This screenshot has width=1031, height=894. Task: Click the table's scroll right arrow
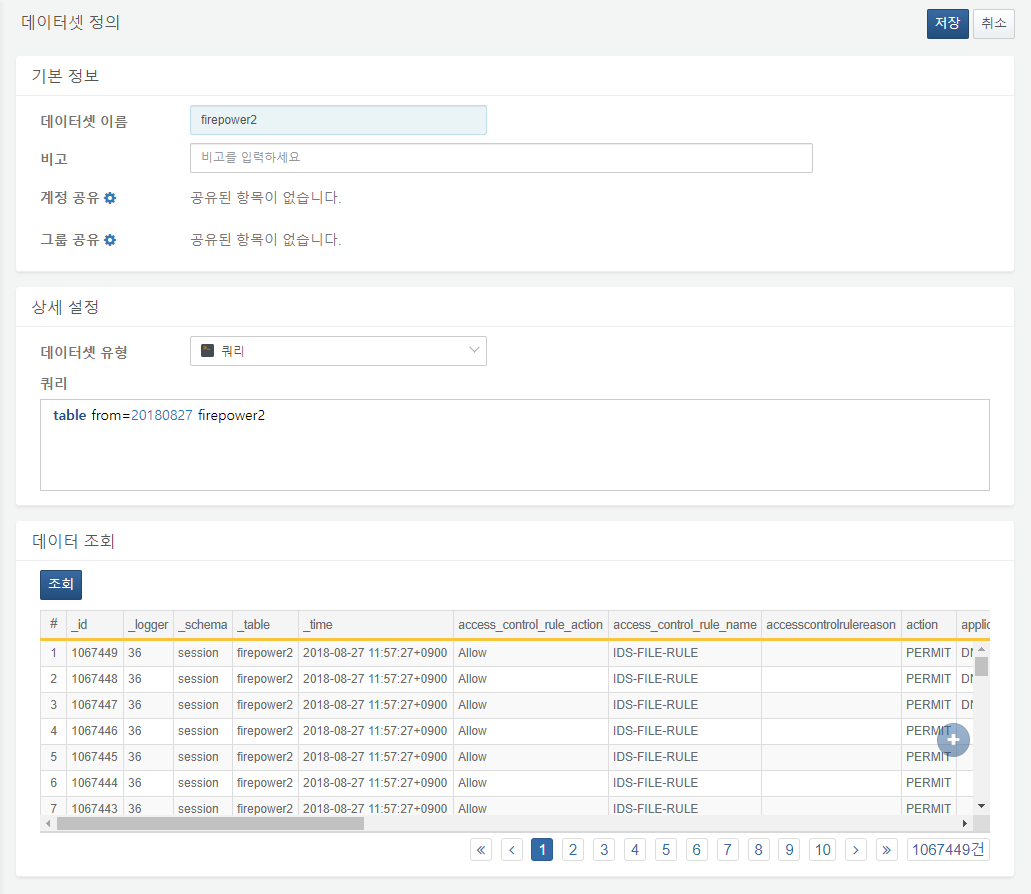click(965, 824)
